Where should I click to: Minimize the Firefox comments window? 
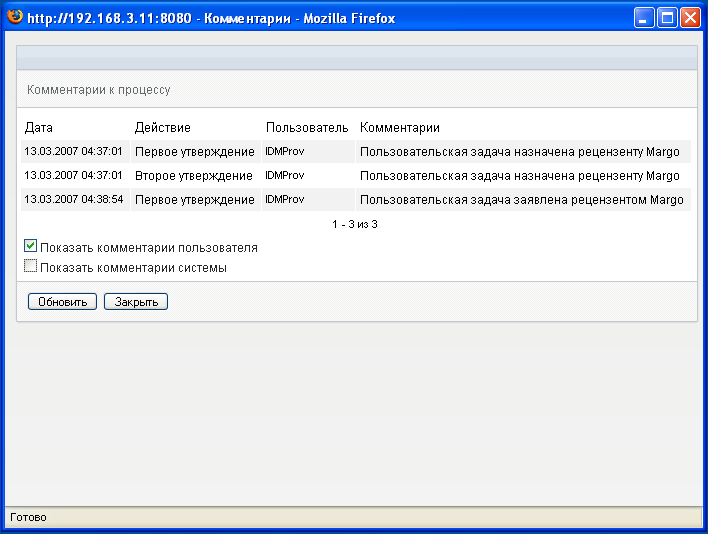pyautogui.click(x=644, y=18)
